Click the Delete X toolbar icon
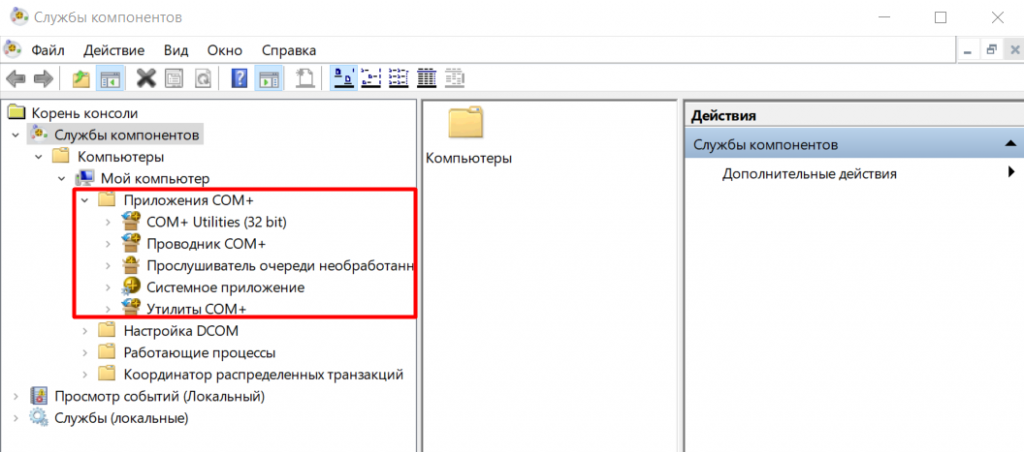This screenshot has height=452, width=1024. point(146,78)
